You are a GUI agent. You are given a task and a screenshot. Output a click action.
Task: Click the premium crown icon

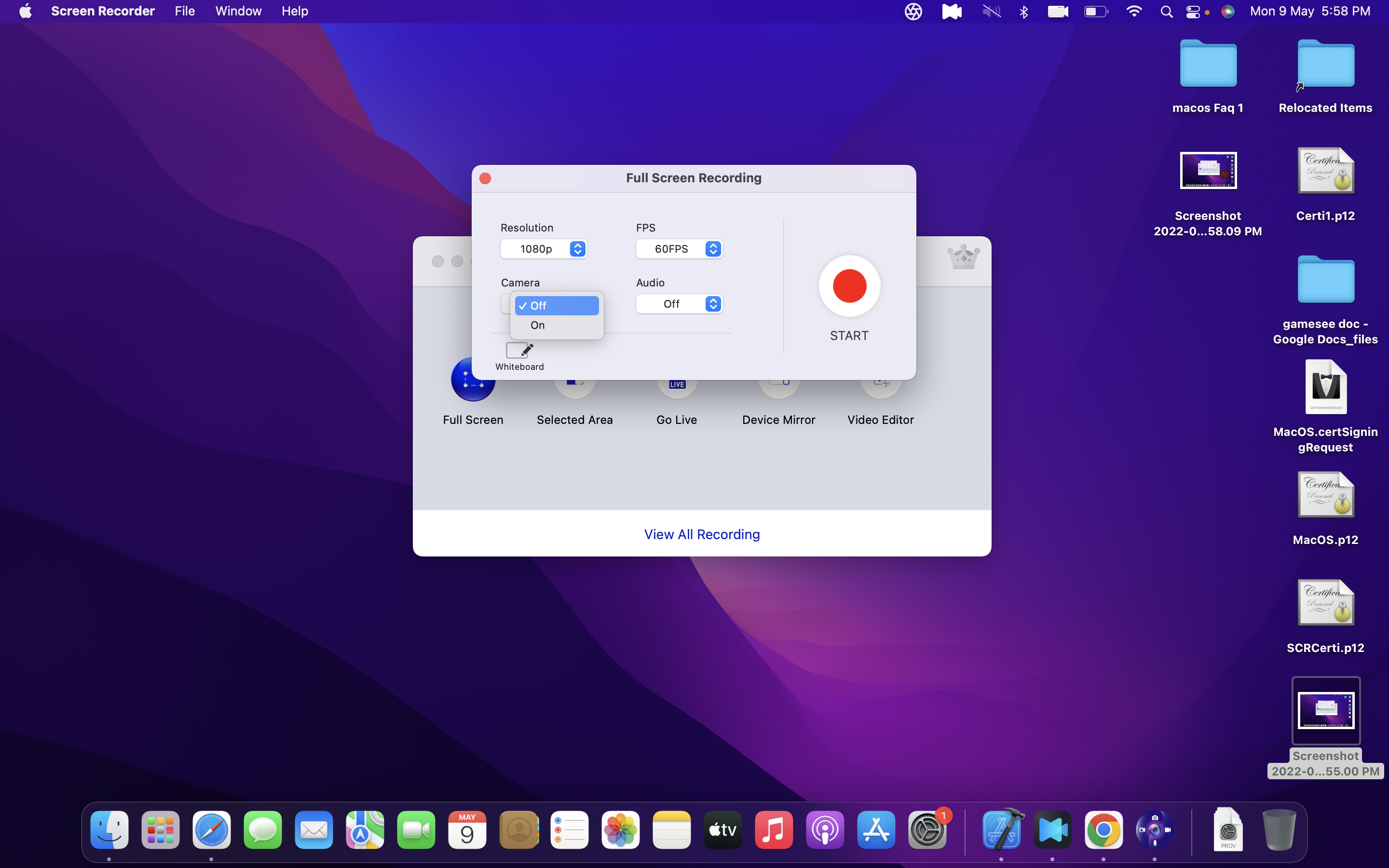click(963, 257)
